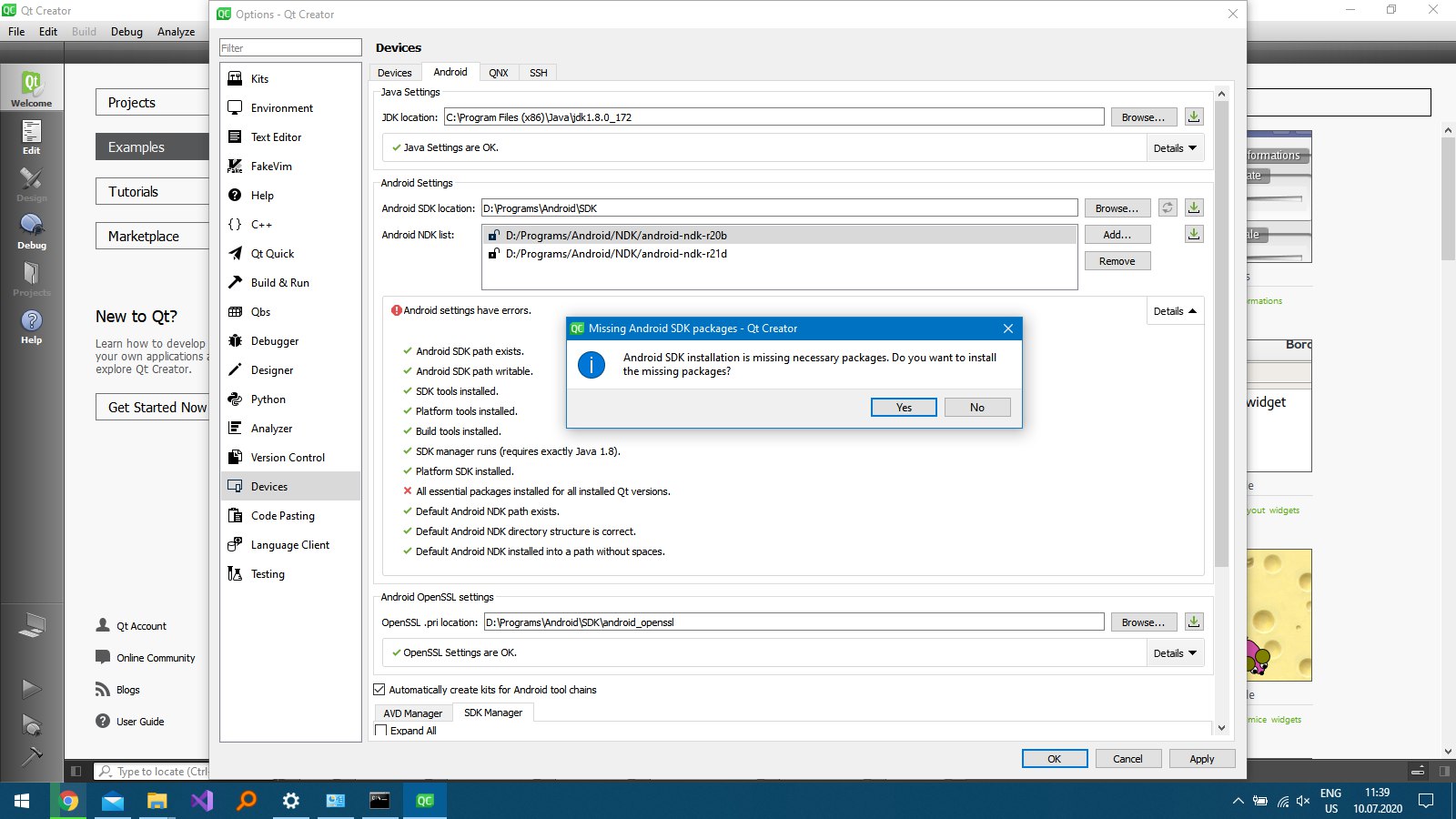Browse for JDK location
1456x819 pixels.
click(1143, 117)
